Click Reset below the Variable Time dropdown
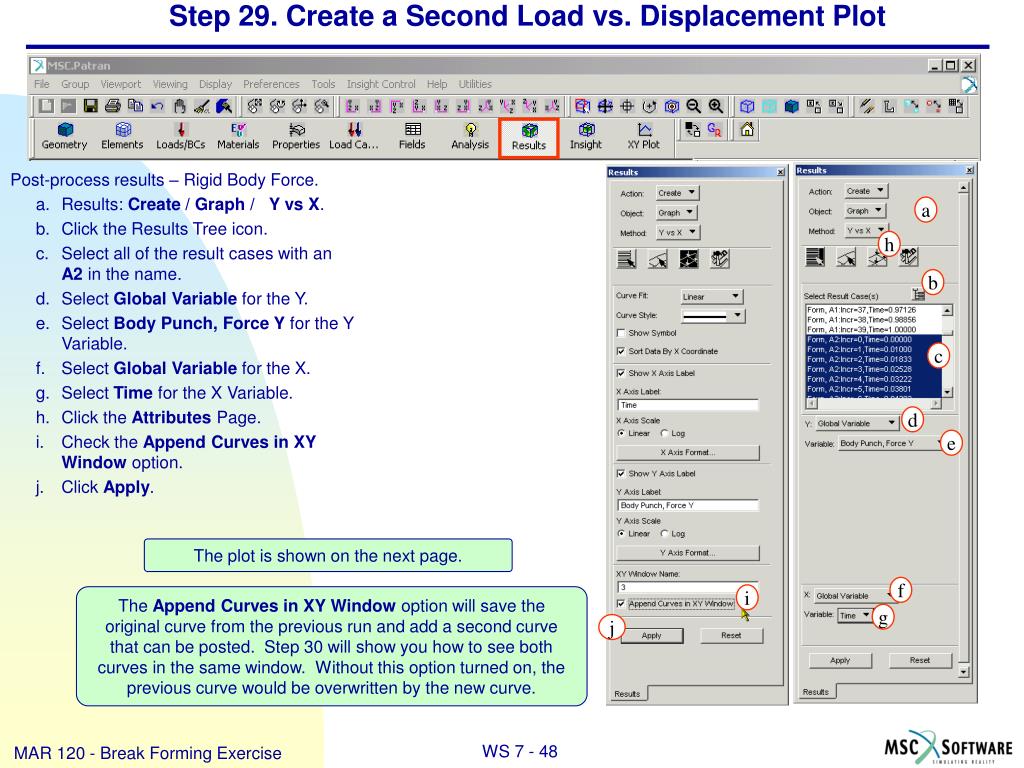Image resolution: width=1024 pixels, height=768 pixels. [920, 660]
